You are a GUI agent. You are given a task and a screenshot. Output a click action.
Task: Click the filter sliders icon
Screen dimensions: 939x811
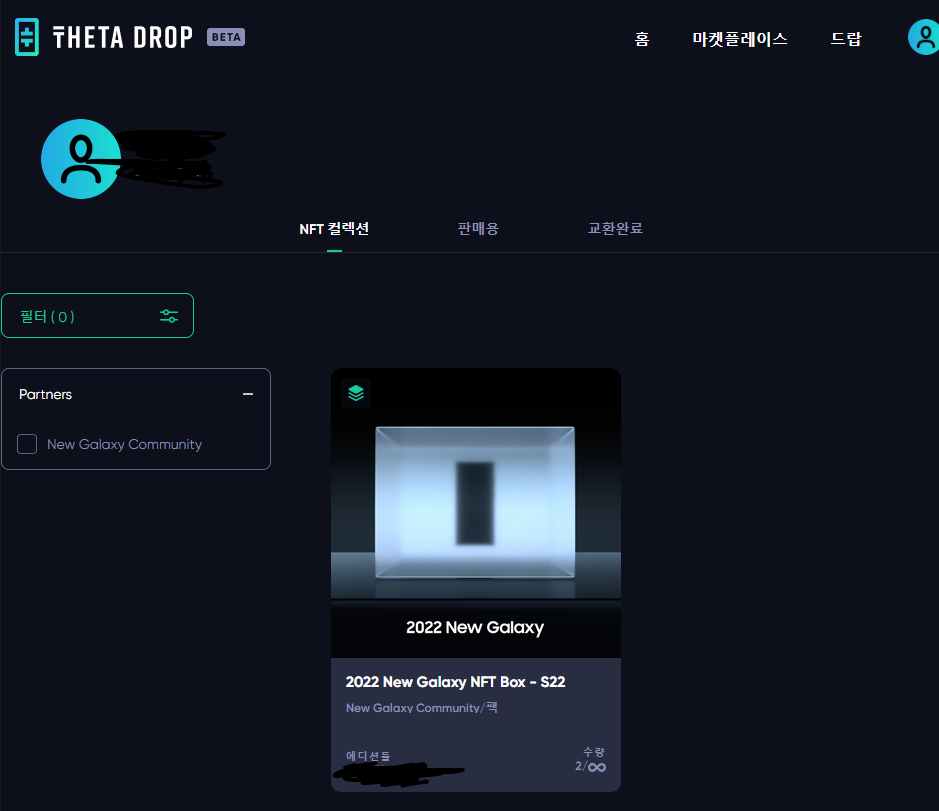click(x=169, y=316)
